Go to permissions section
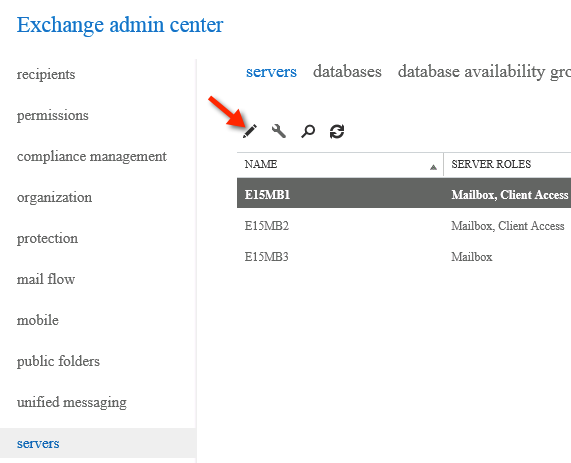571x463 pixels. click(x=52, y=115)
